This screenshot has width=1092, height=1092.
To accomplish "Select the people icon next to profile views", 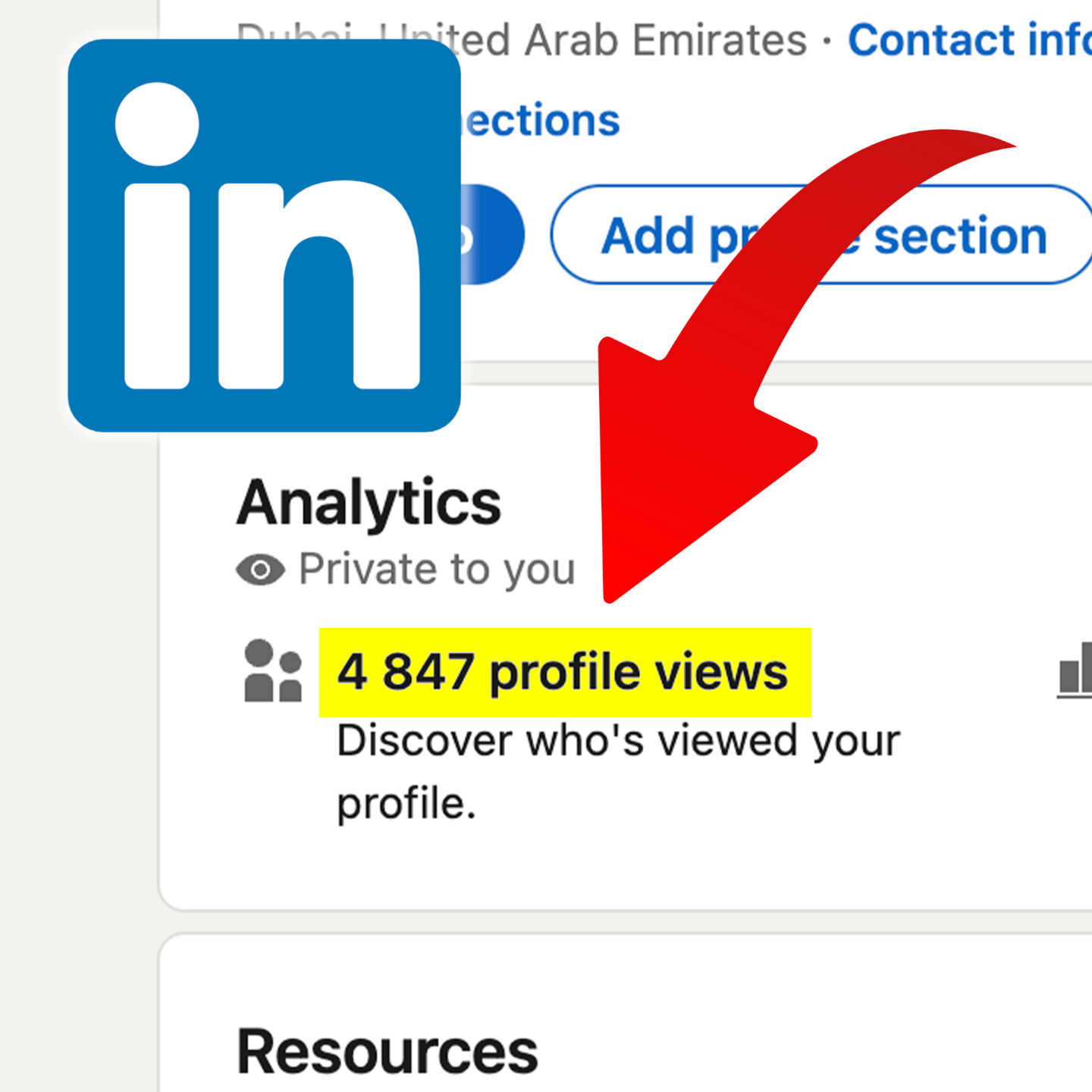I will click(273, 671).
